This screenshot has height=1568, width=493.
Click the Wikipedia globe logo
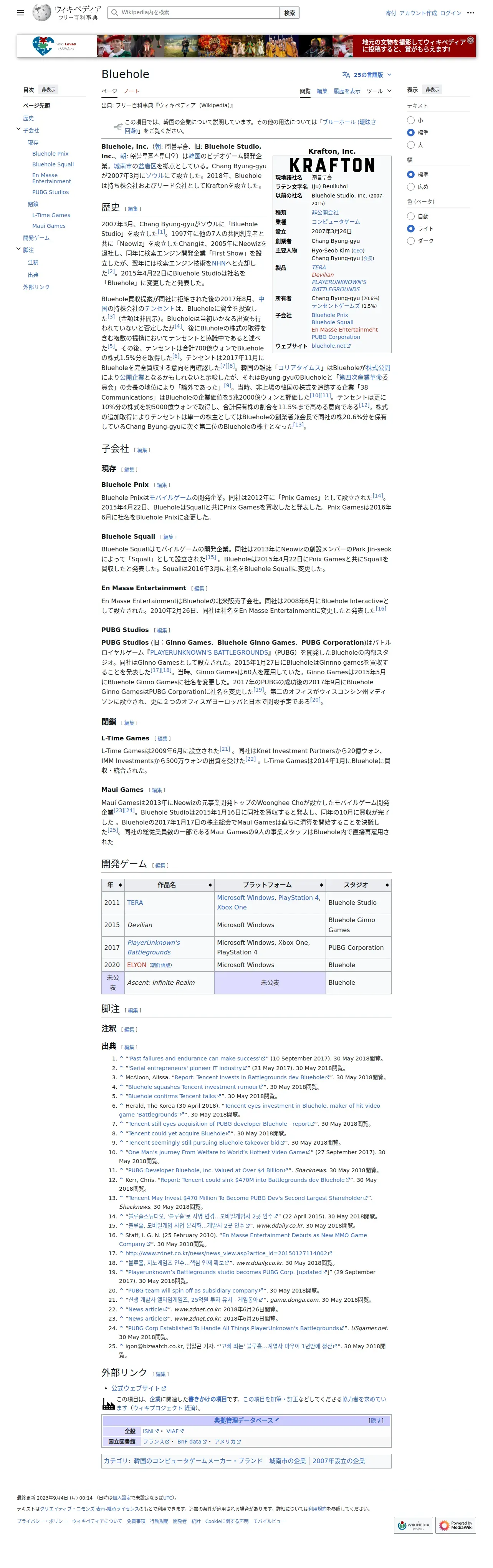point(41,12)
